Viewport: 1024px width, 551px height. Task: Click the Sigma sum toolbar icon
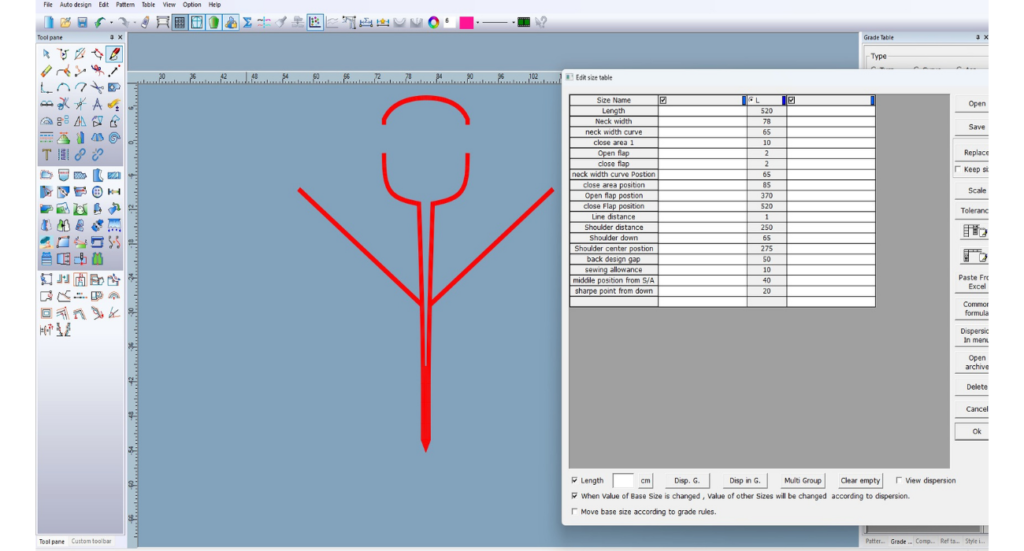pos(248,22)
